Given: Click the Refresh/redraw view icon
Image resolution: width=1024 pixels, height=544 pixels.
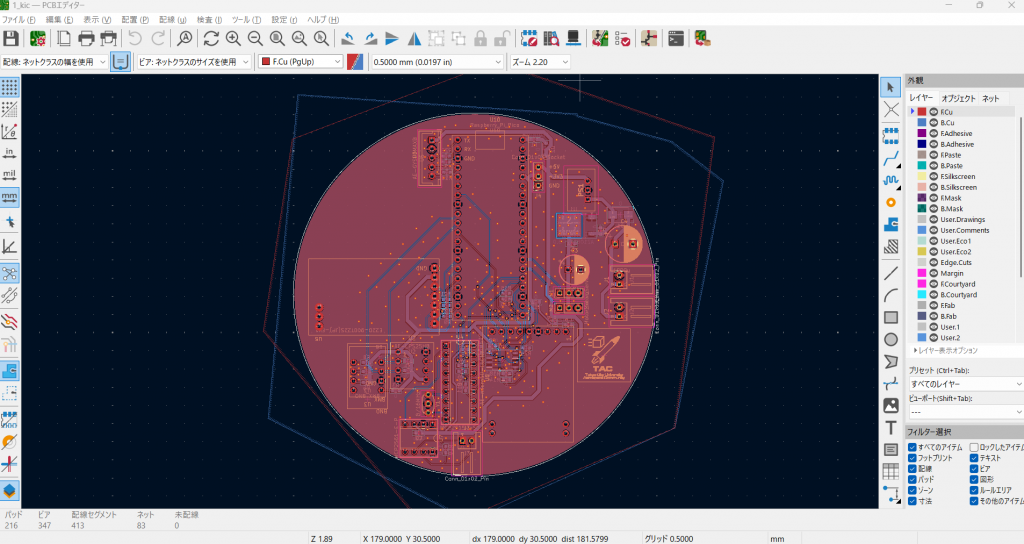Looking at the screenshot, I should 211,39.
